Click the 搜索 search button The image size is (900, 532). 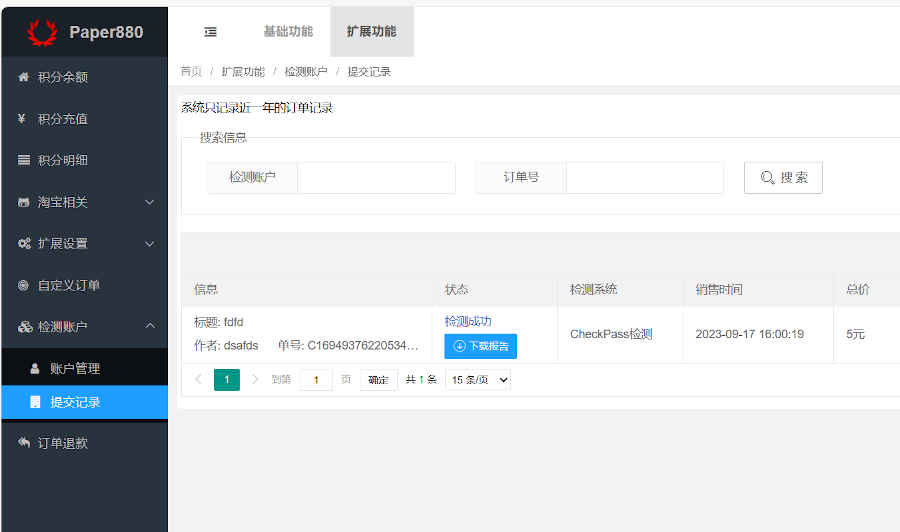783,178
